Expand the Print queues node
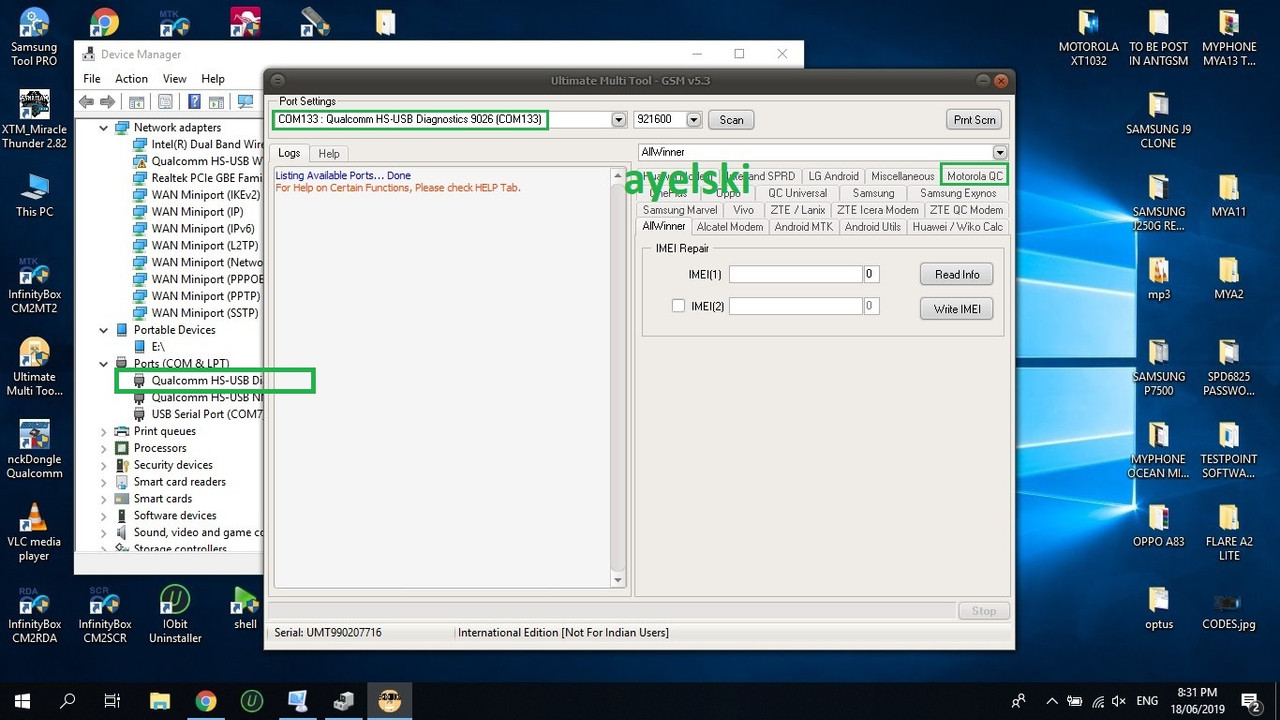 (x=104, y=432)
